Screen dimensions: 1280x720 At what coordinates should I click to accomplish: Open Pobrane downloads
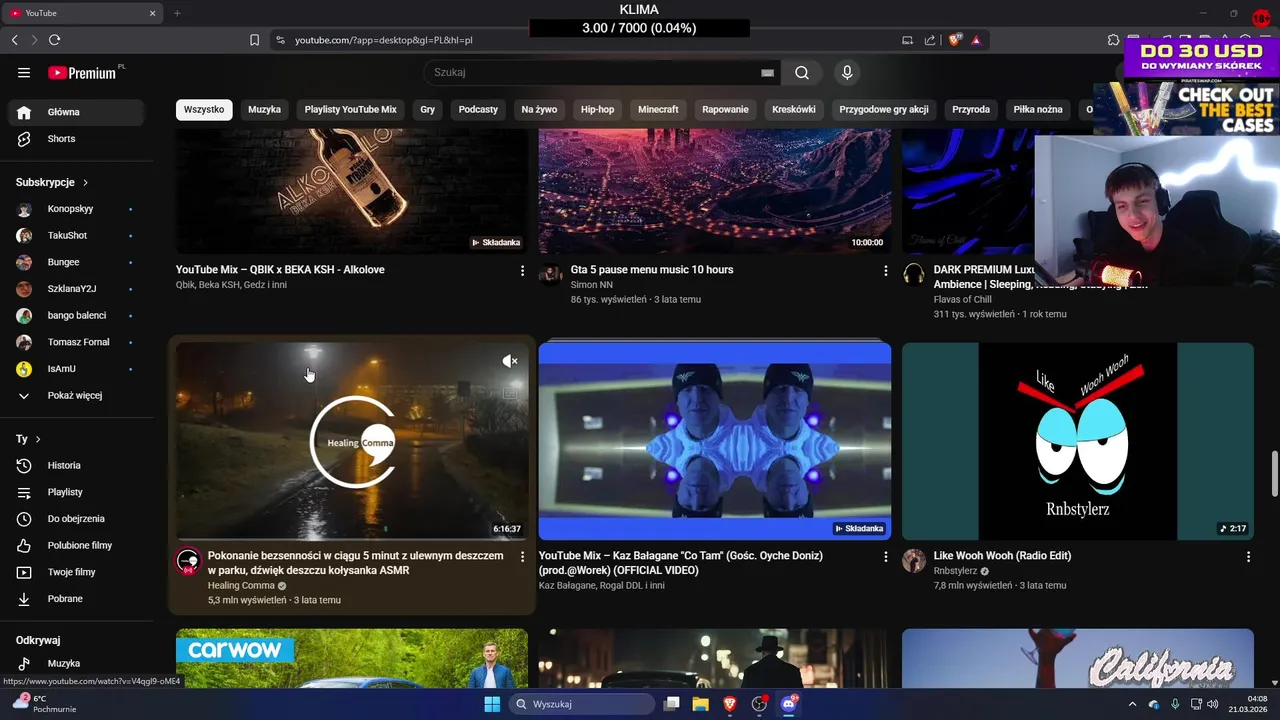click(x=77, y=598)
